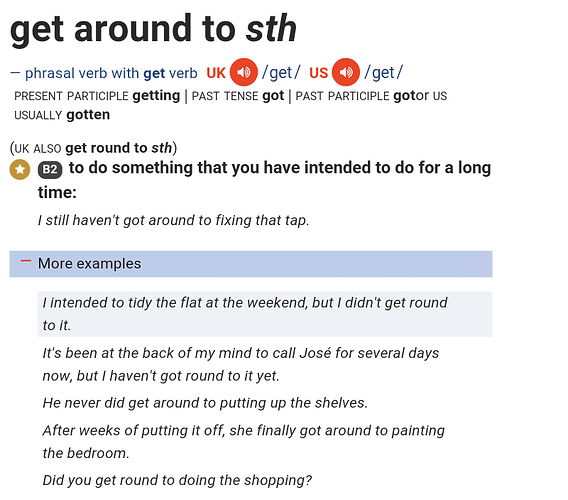Open the bold "get" verb link

154,73
